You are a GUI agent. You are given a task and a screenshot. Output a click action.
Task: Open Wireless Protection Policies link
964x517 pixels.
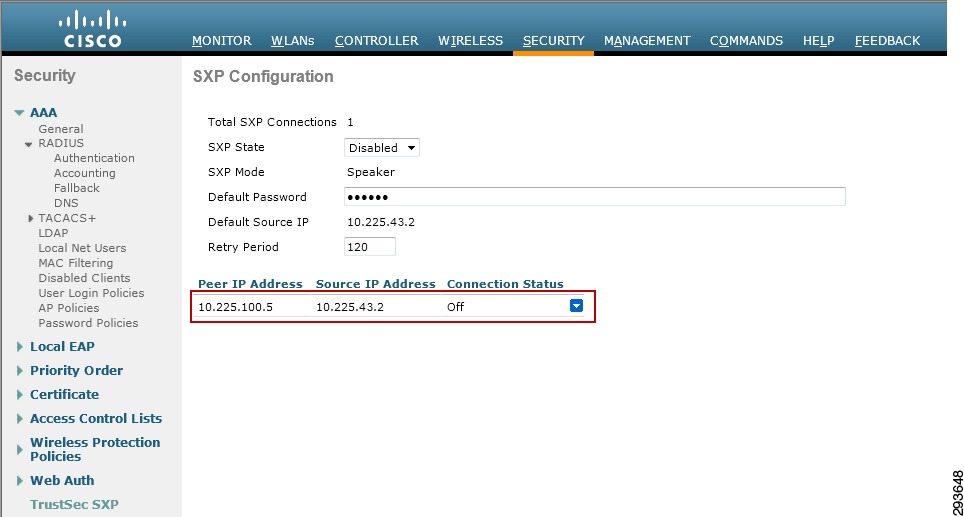click(95, 449)
